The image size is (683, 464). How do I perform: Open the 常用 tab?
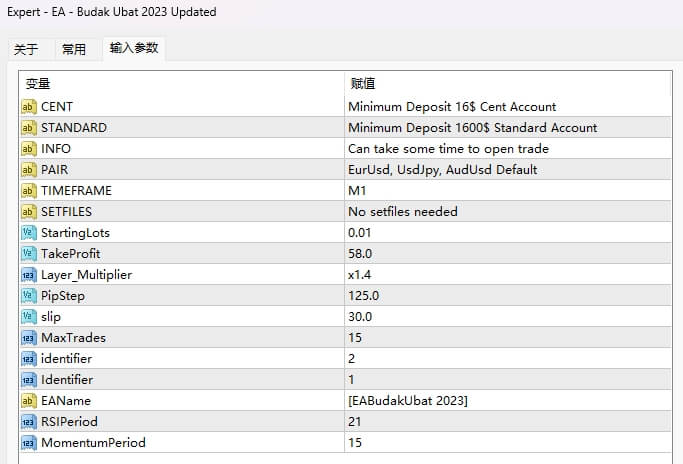(74, 49)
